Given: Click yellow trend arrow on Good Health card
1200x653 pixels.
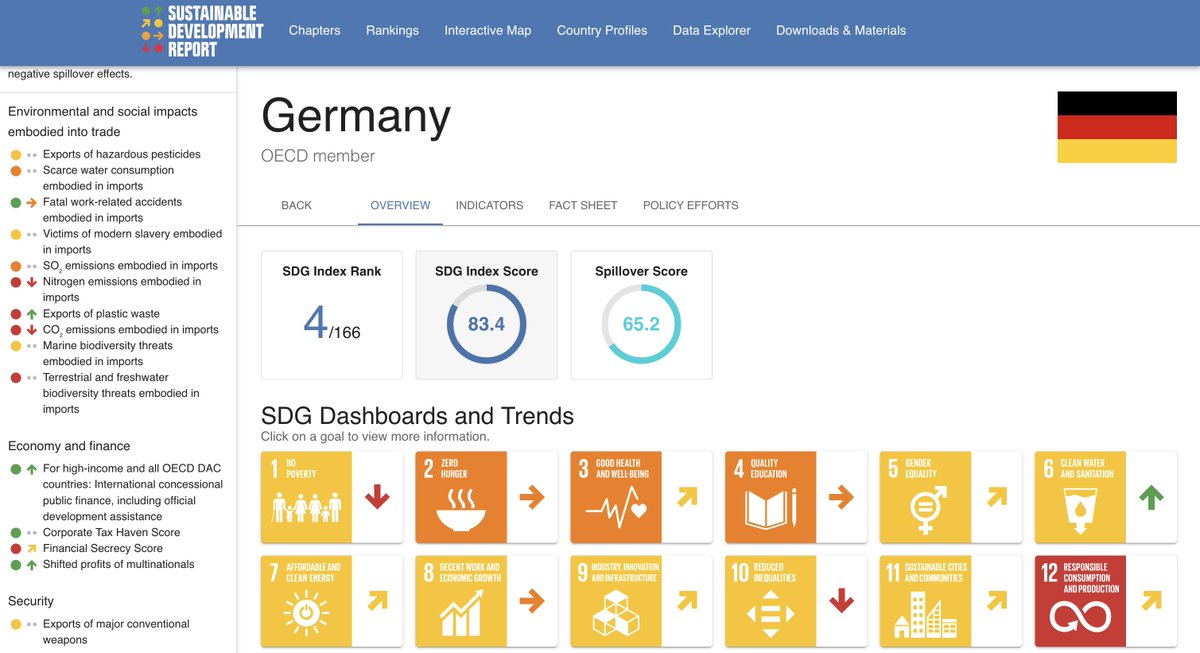Looking at the screenshot, I should 687,497.
